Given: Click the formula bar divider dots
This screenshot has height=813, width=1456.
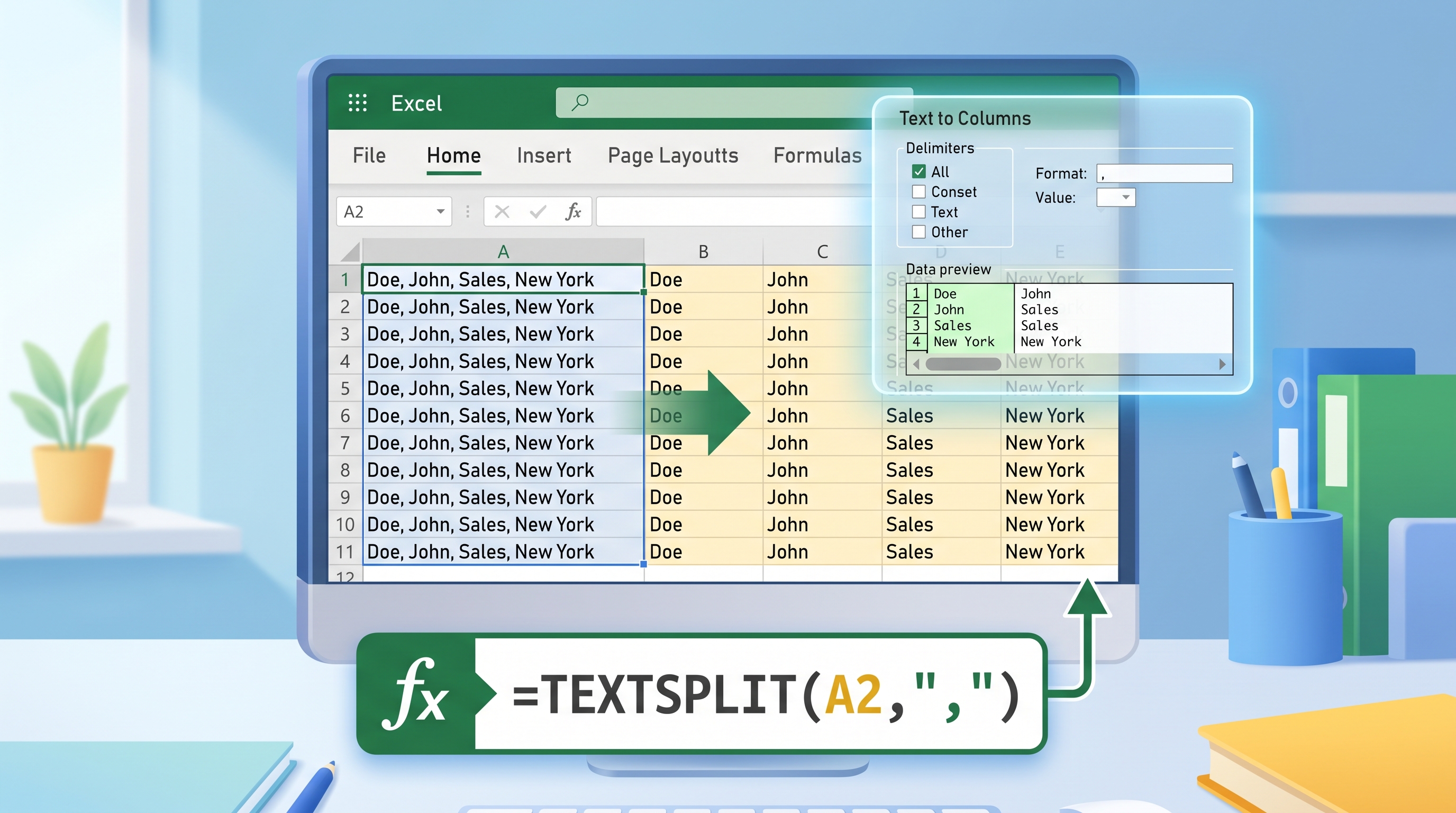Looking at the screenshot, I should (468, 211).
